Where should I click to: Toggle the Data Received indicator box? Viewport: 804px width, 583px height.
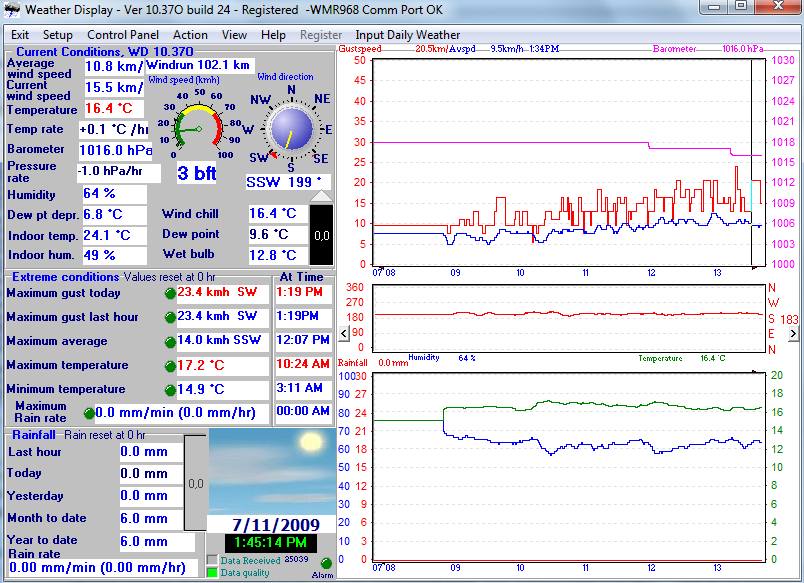[212, 561]
